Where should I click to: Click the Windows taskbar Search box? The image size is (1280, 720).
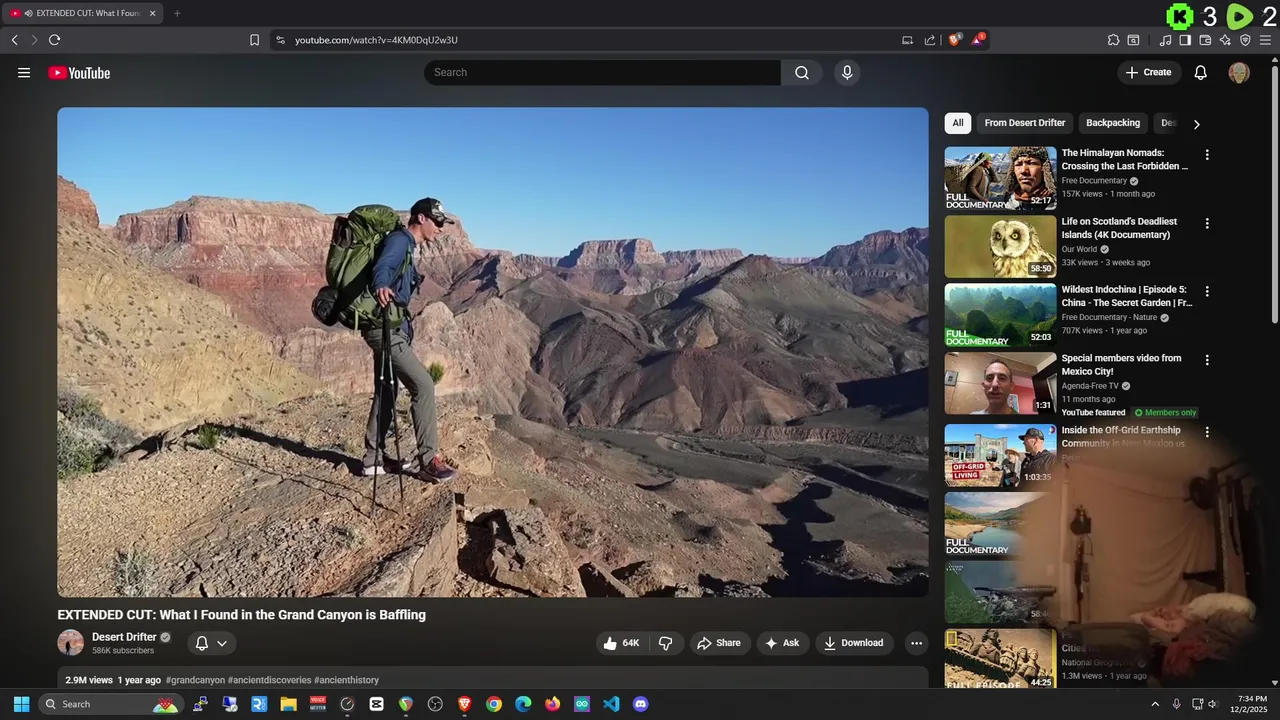[x=110, y=704]
